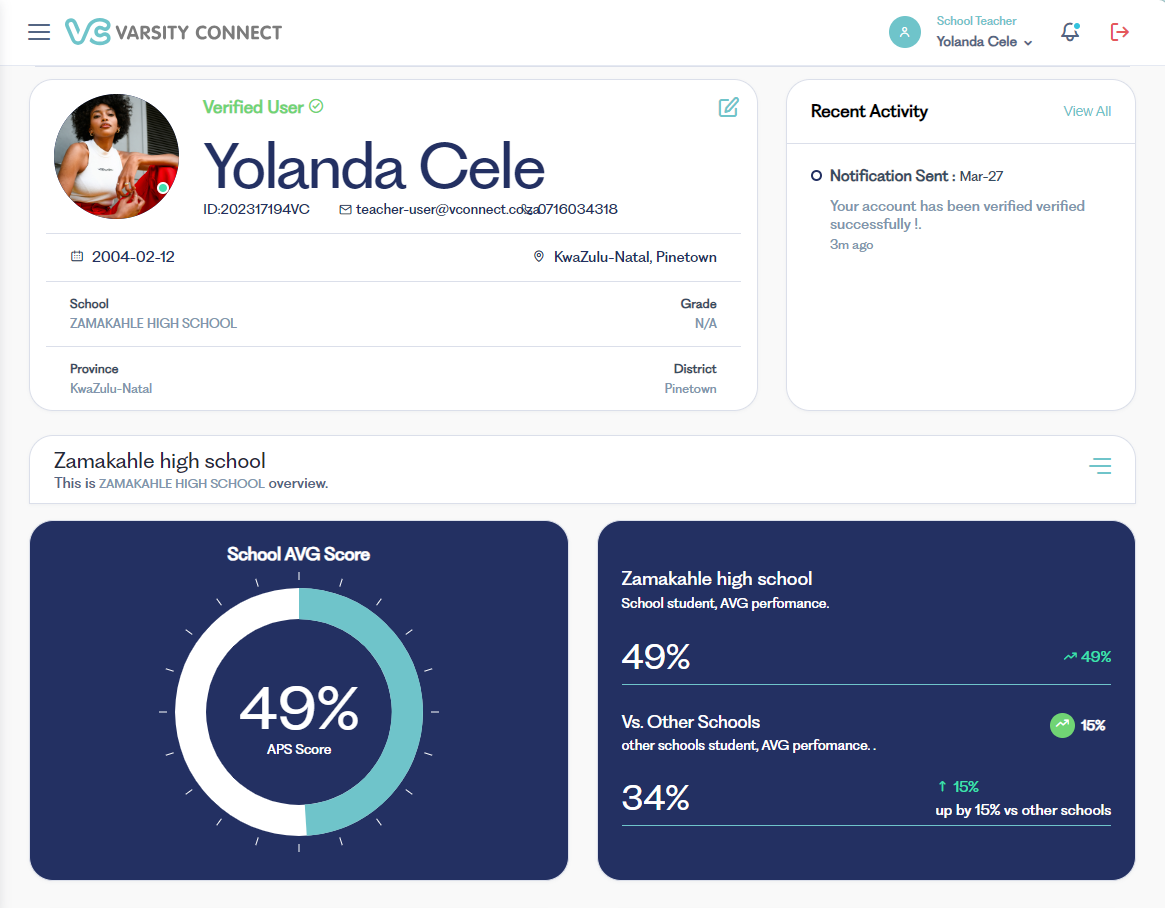Open the hamburger navigation menu

[39, 32]
